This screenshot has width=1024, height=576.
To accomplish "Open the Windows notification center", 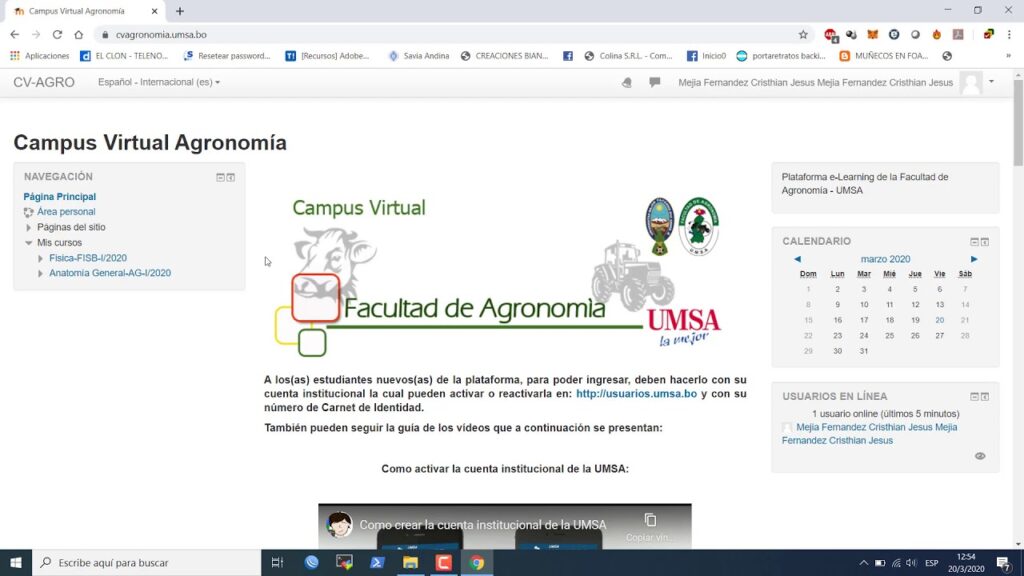I will [x=1004, y=563].
